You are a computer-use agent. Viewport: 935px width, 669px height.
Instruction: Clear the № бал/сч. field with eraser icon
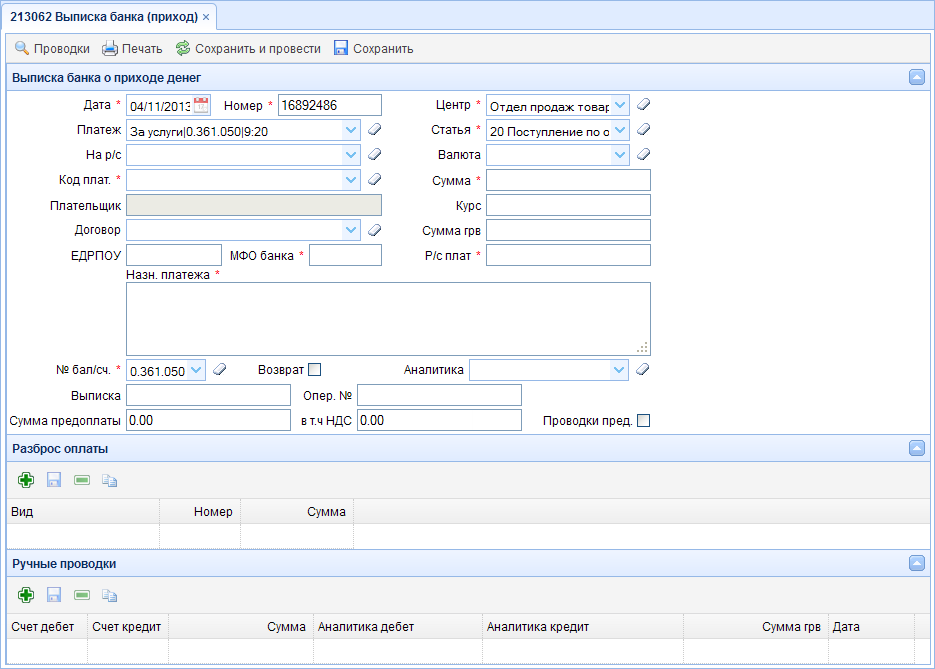coord(219,370)
